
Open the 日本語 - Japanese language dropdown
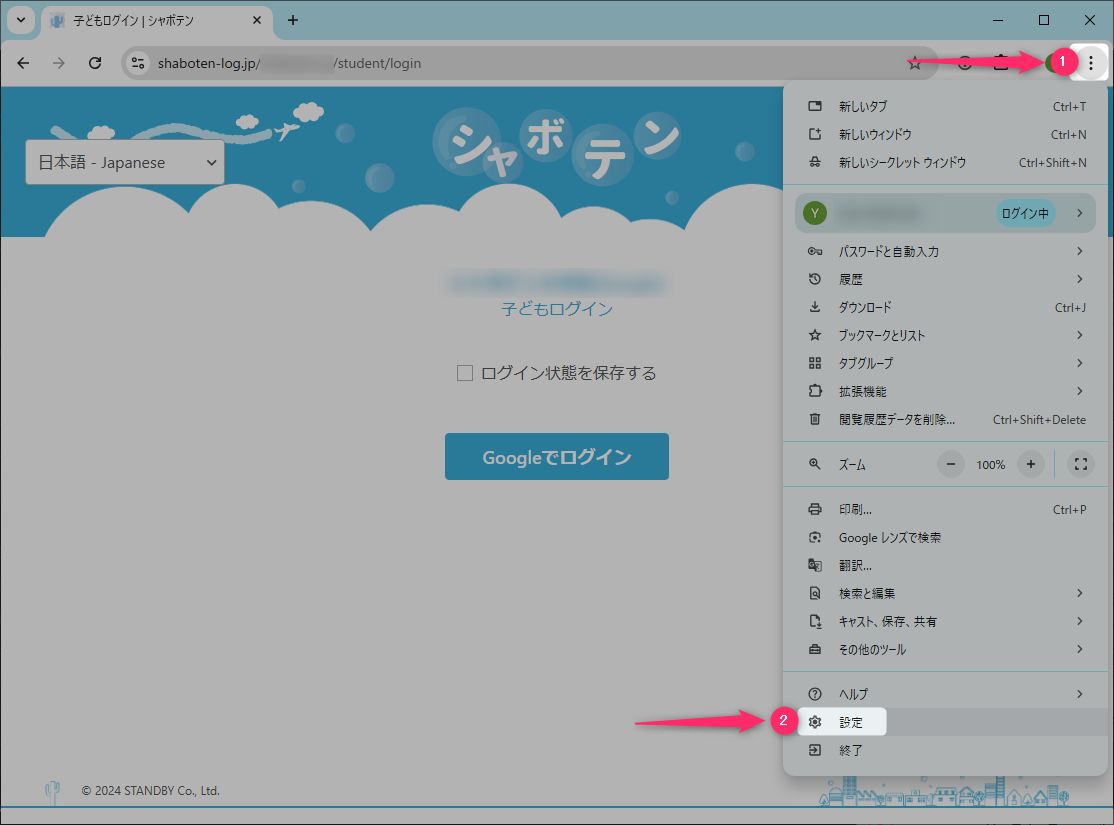click(125, 163)
